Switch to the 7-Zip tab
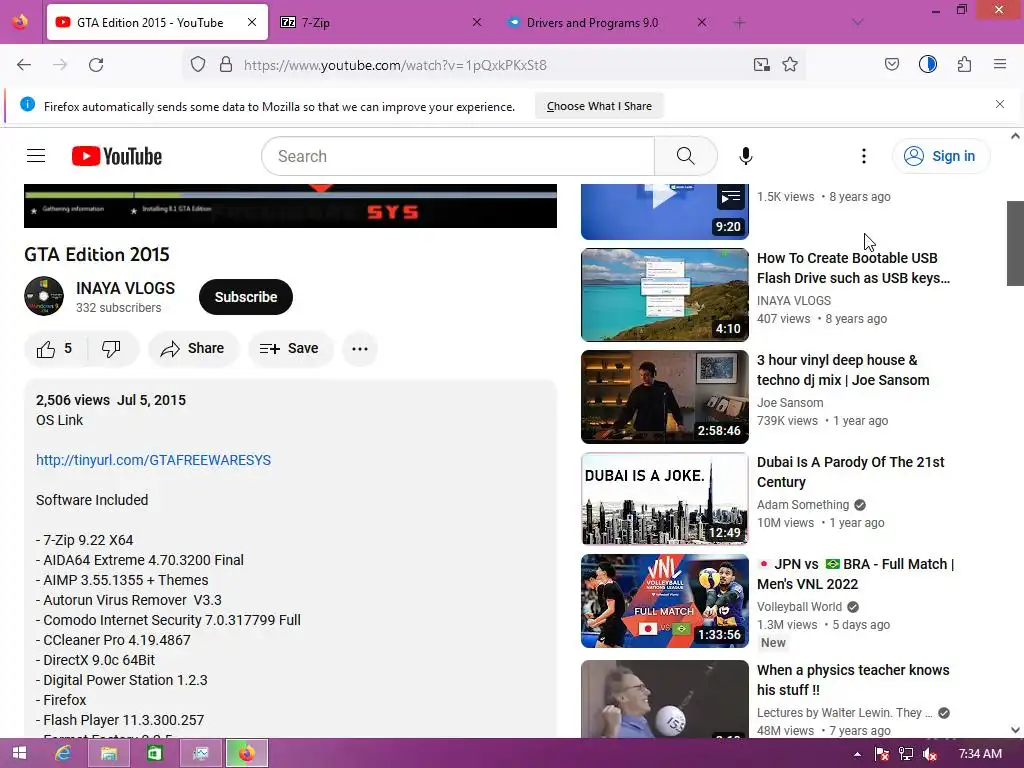 382,22
